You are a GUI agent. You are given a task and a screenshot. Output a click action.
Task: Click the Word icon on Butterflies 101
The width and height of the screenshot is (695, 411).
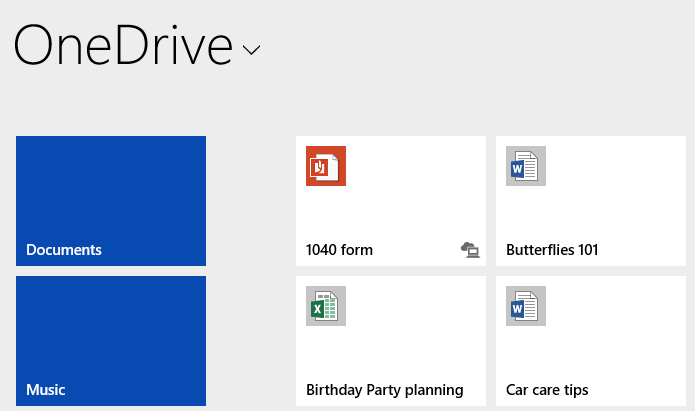pos(525,166)
